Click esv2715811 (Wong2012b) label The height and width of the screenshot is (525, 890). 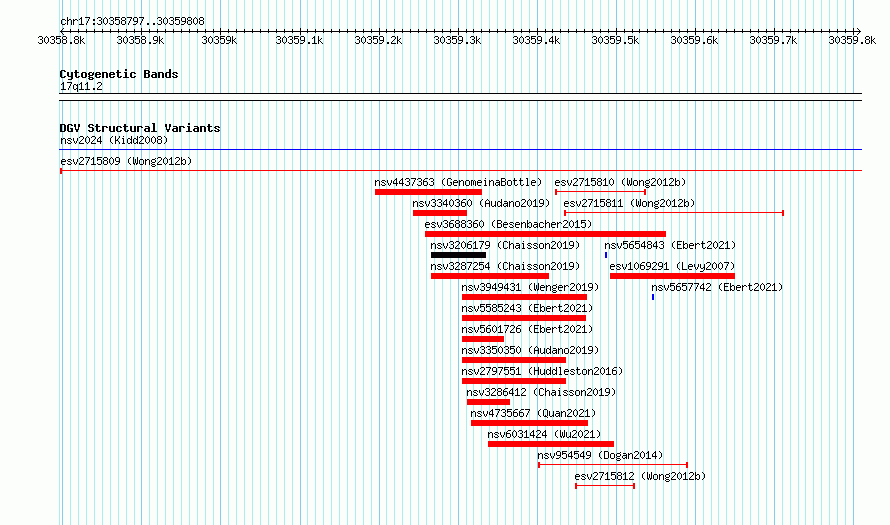[x=629, y=203]
